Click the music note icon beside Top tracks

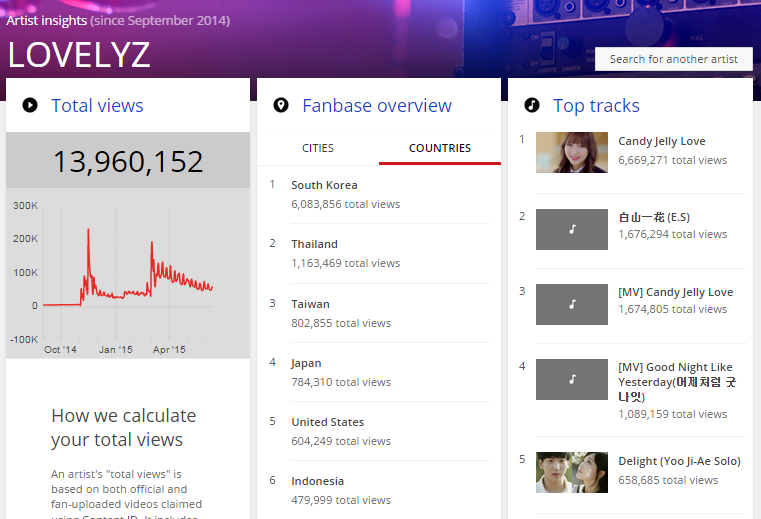(x=532, y=105)
